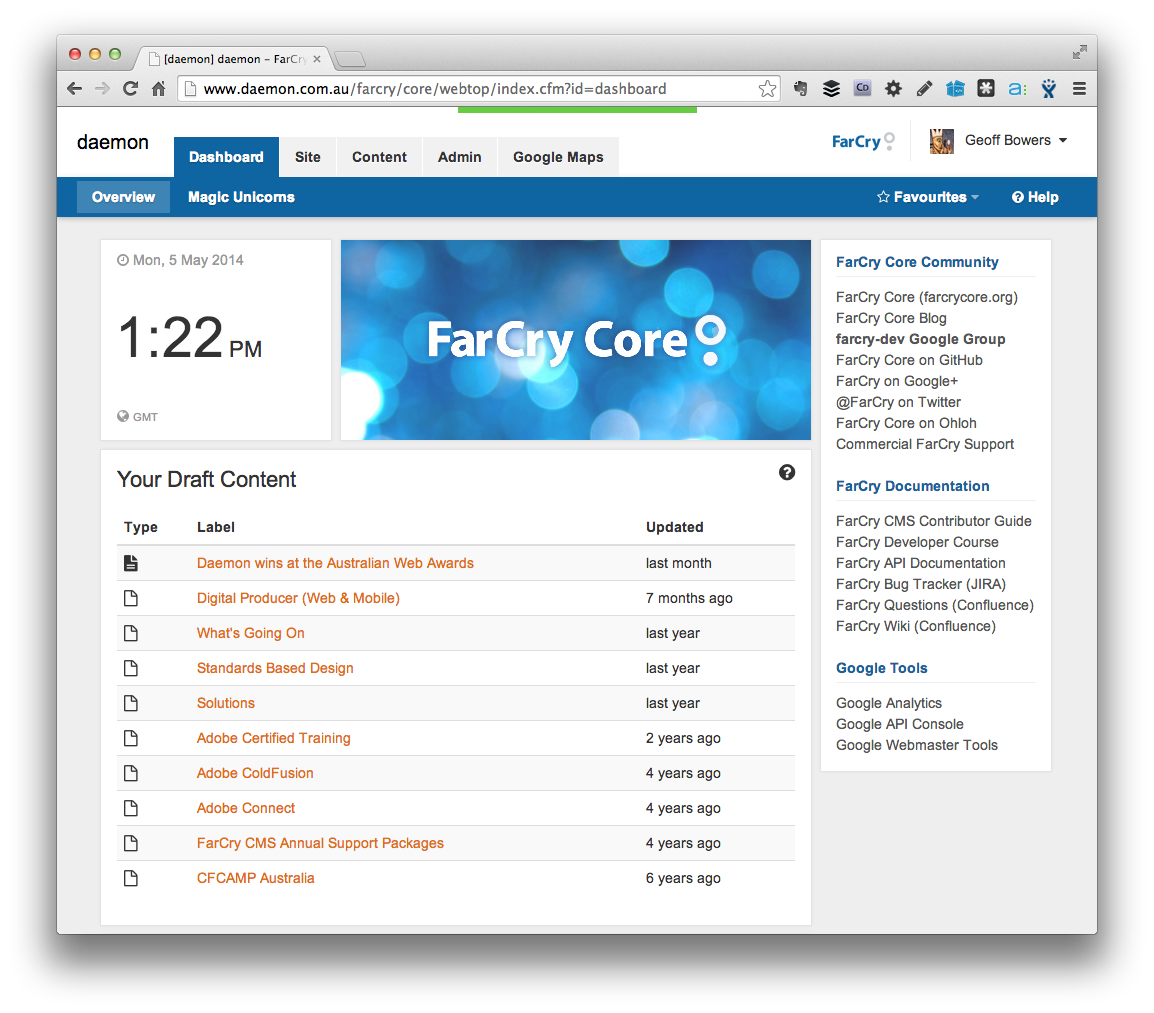The height and width of the screenshot is (1013, 1154).
Task: Open the browser home icon
Action: point(158,89)
